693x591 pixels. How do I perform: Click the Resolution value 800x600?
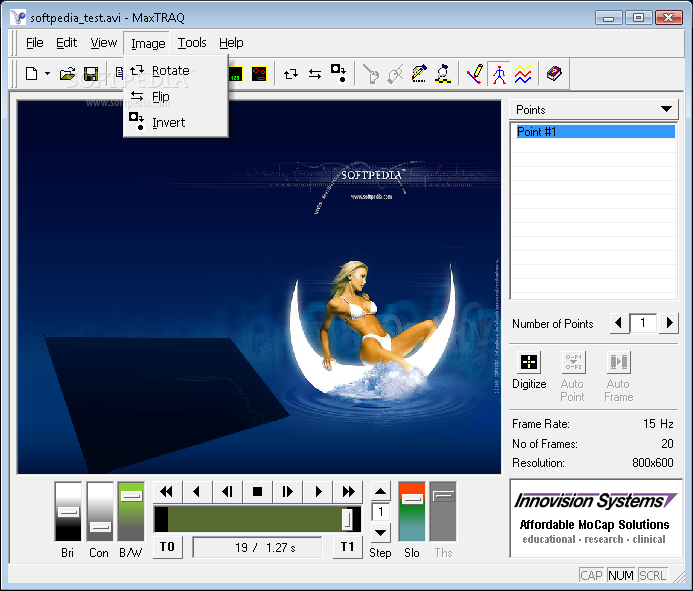(x=652, y=463)
